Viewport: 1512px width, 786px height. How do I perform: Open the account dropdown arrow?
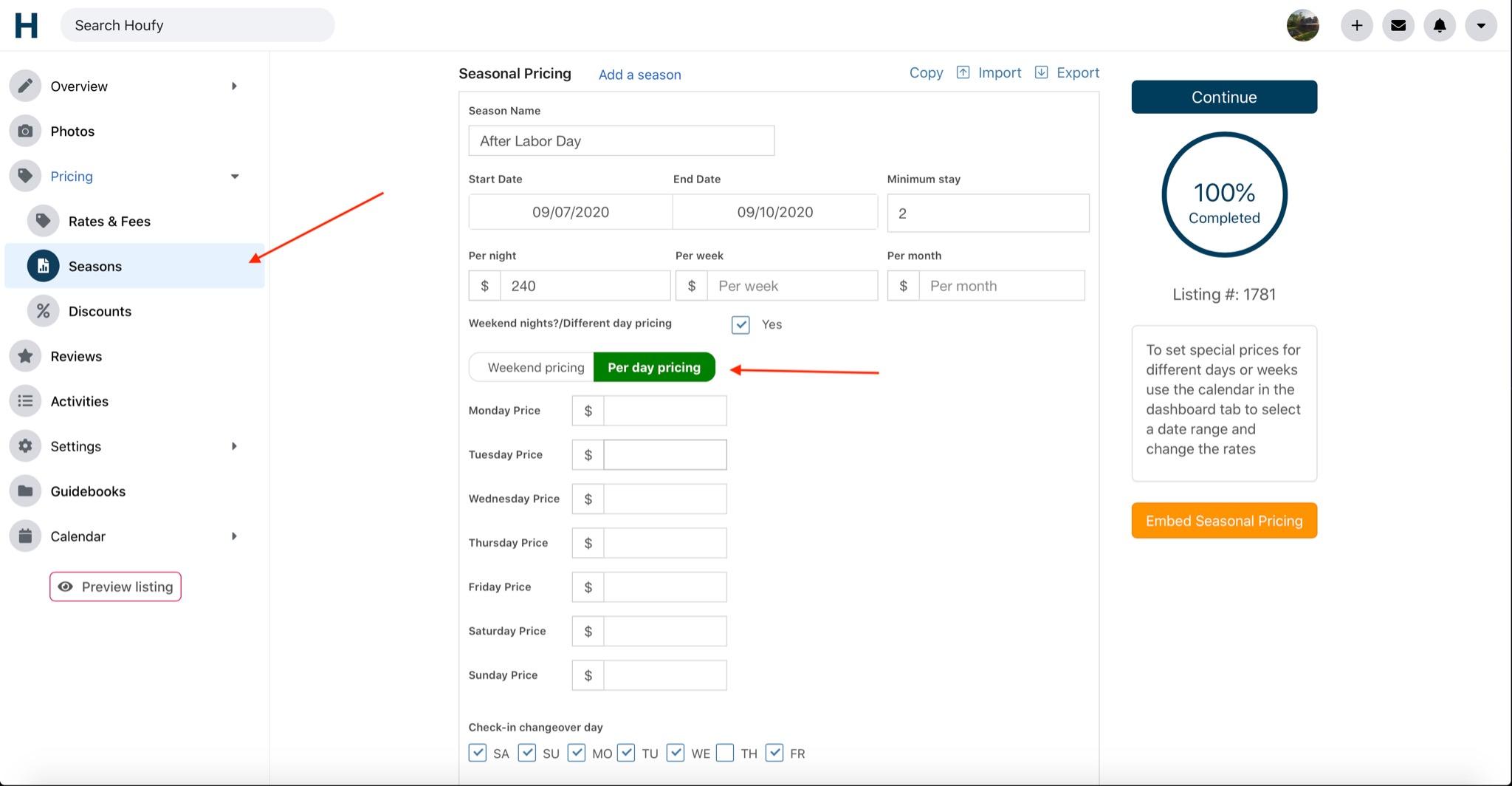coord(1480,24)
